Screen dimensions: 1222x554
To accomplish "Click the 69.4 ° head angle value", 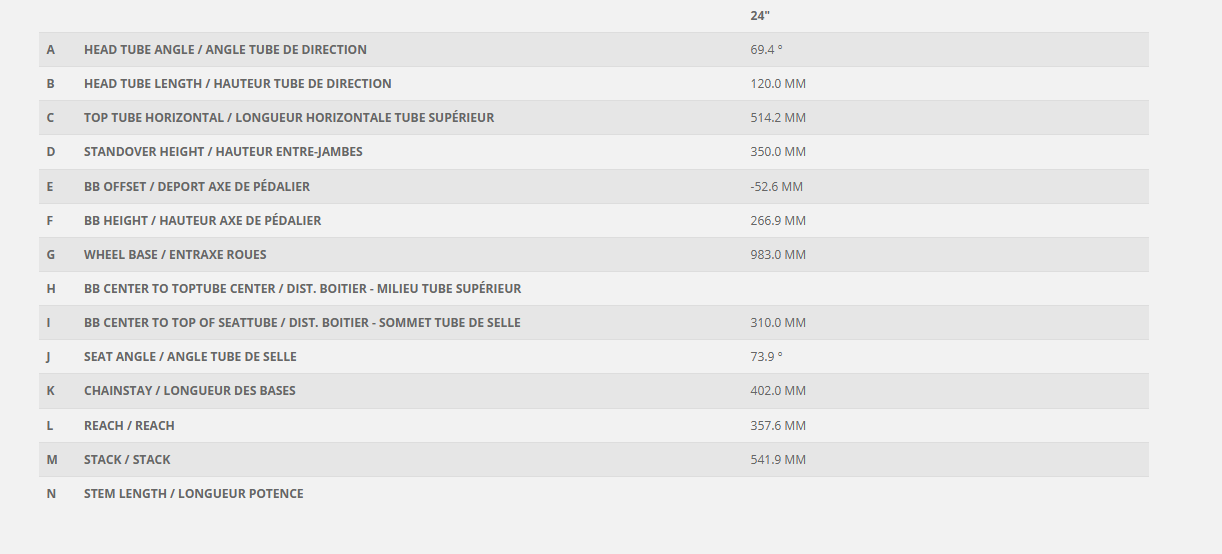I will pyautogui.click(x=766, y=50).
